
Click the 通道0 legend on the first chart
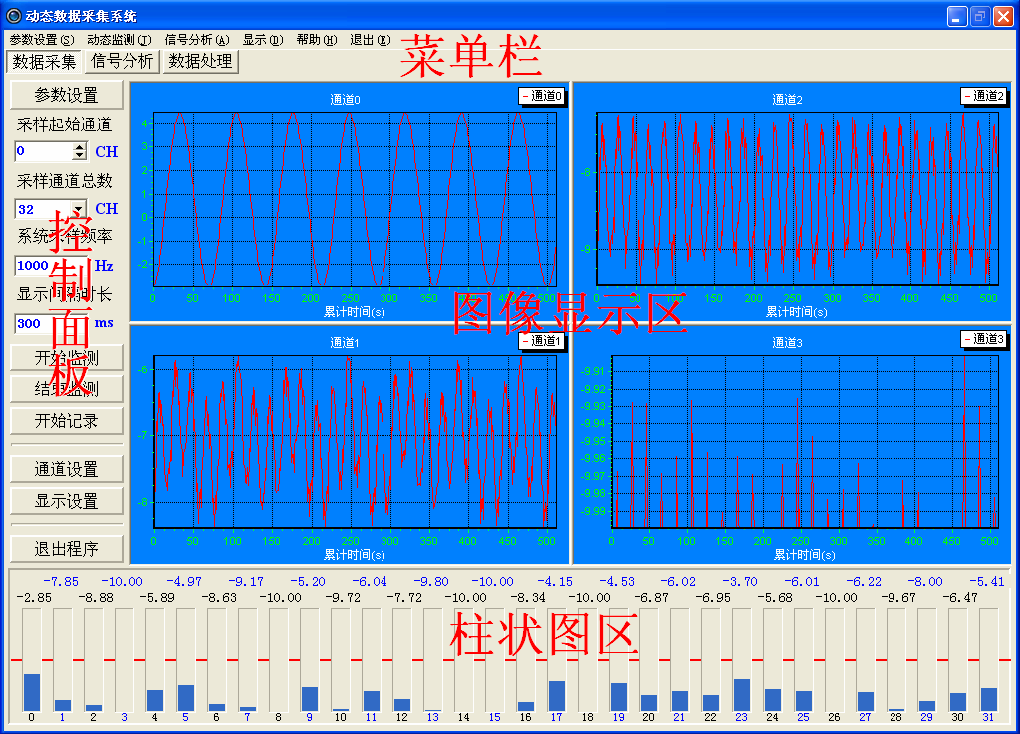click(541, 96)
